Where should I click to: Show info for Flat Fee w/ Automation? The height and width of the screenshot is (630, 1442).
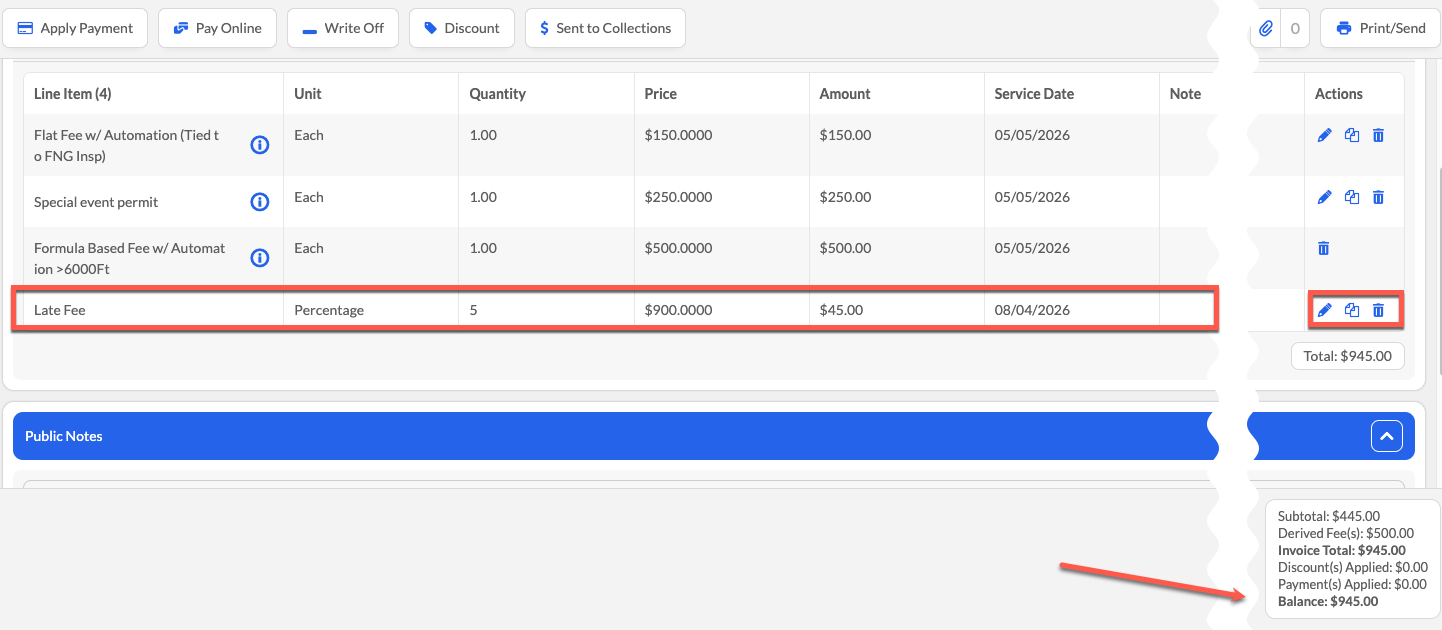(260, 145)
